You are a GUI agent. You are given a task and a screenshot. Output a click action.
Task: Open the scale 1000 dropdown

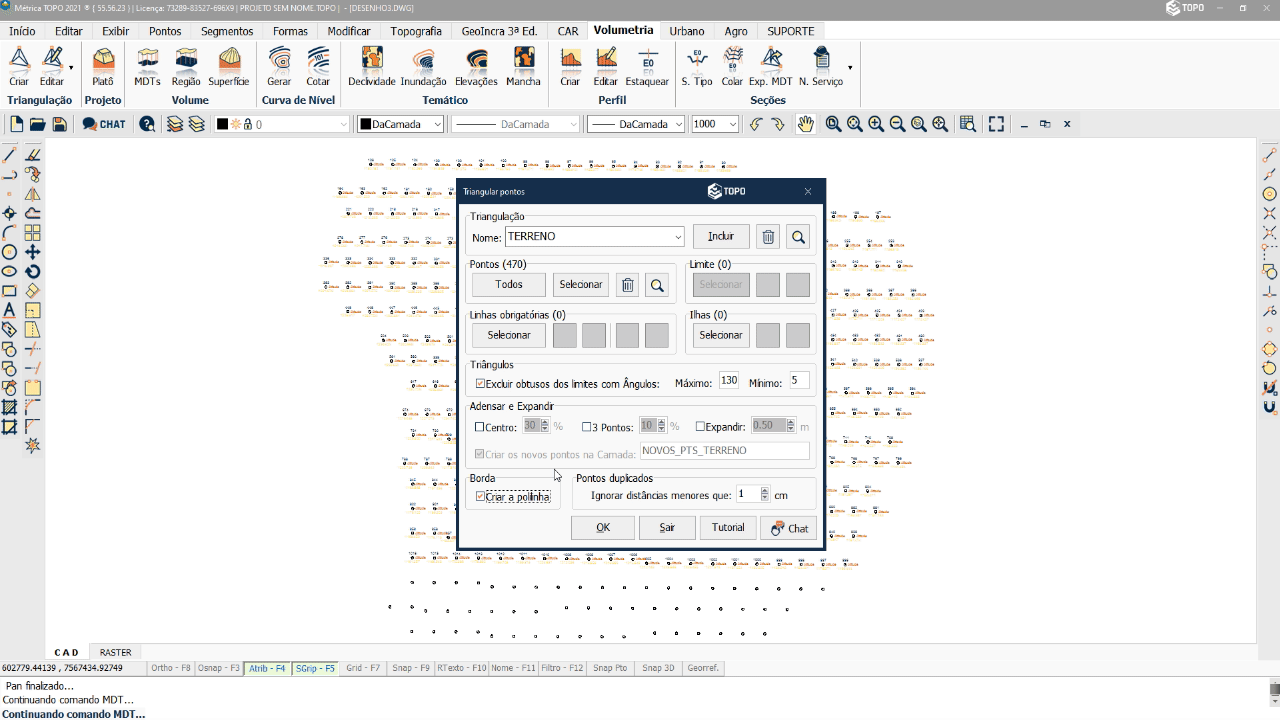tap(733, 124)
